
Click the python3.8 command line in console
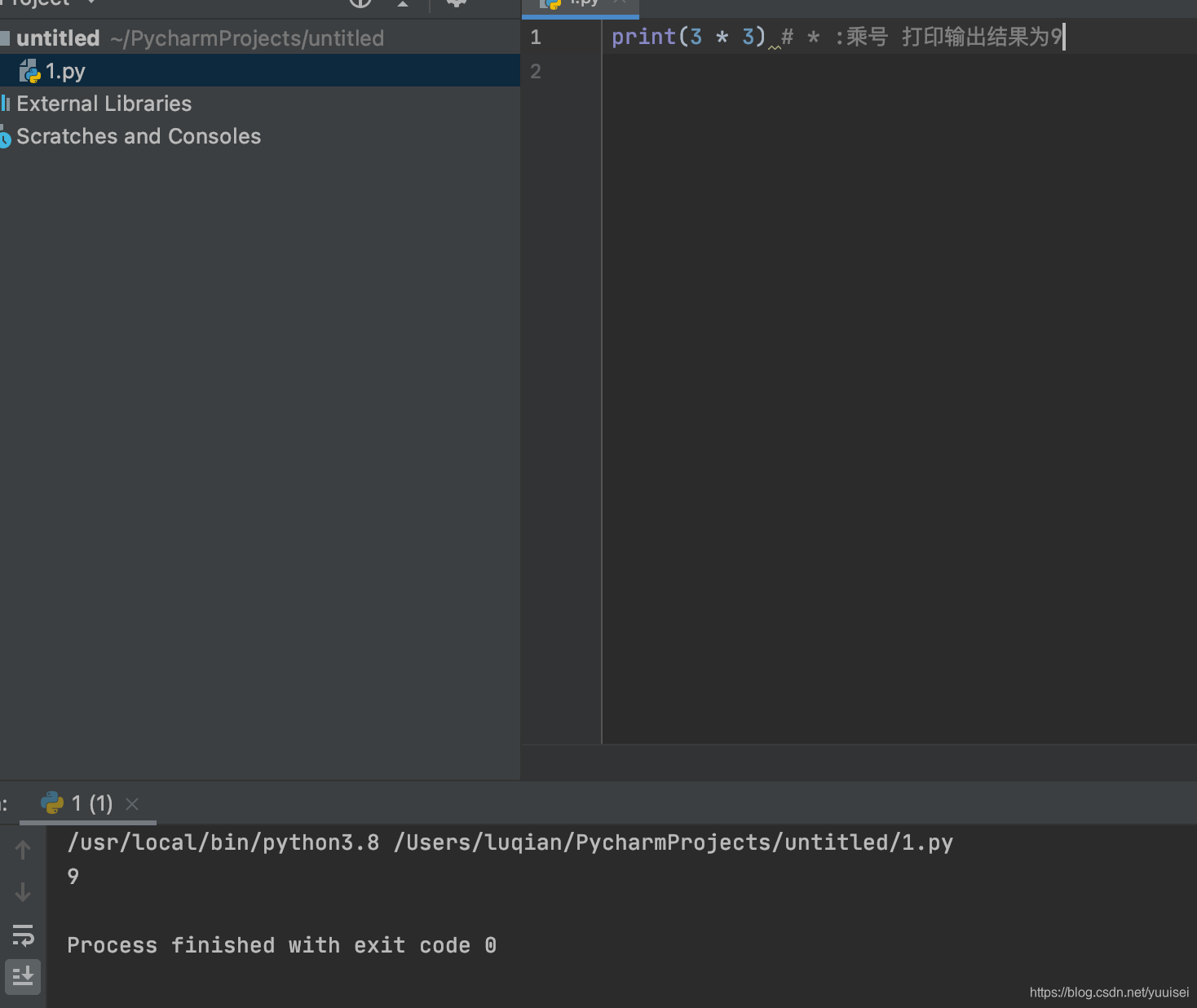pyautogui.click(x=510, y=842)
